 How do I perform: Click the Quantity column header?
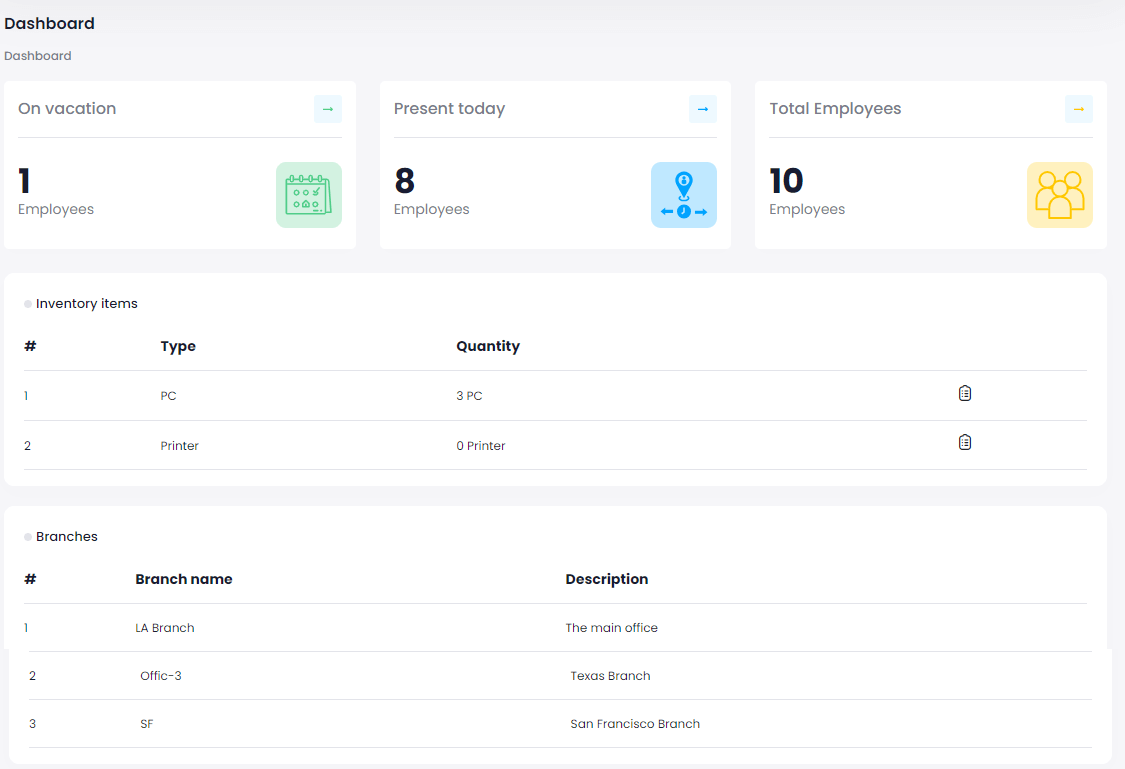(x=488, y=346)
